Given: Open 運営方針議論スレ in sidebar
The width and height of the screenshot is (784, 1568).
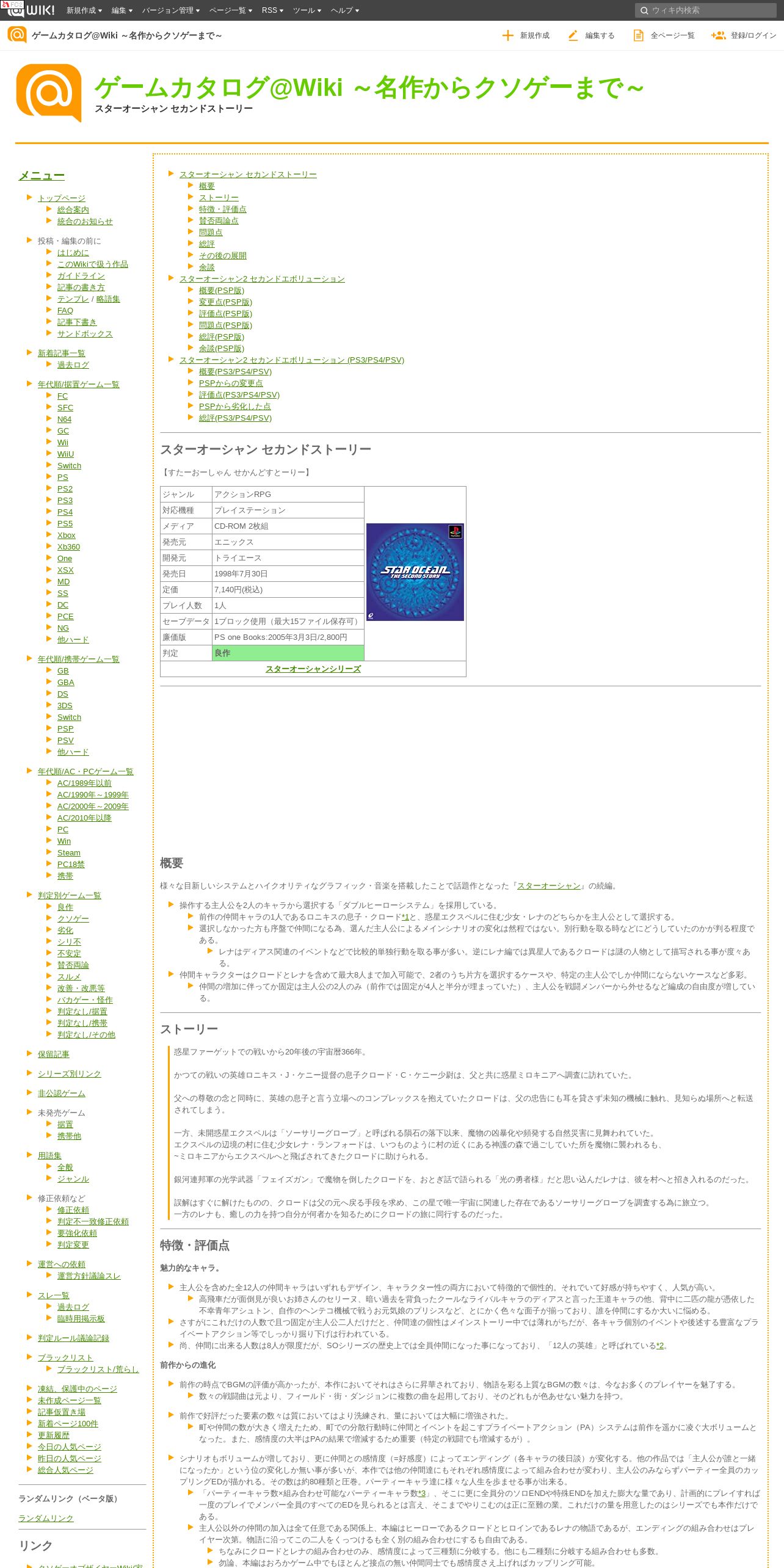Looking at the screenshot, I should coord(89,1276).
